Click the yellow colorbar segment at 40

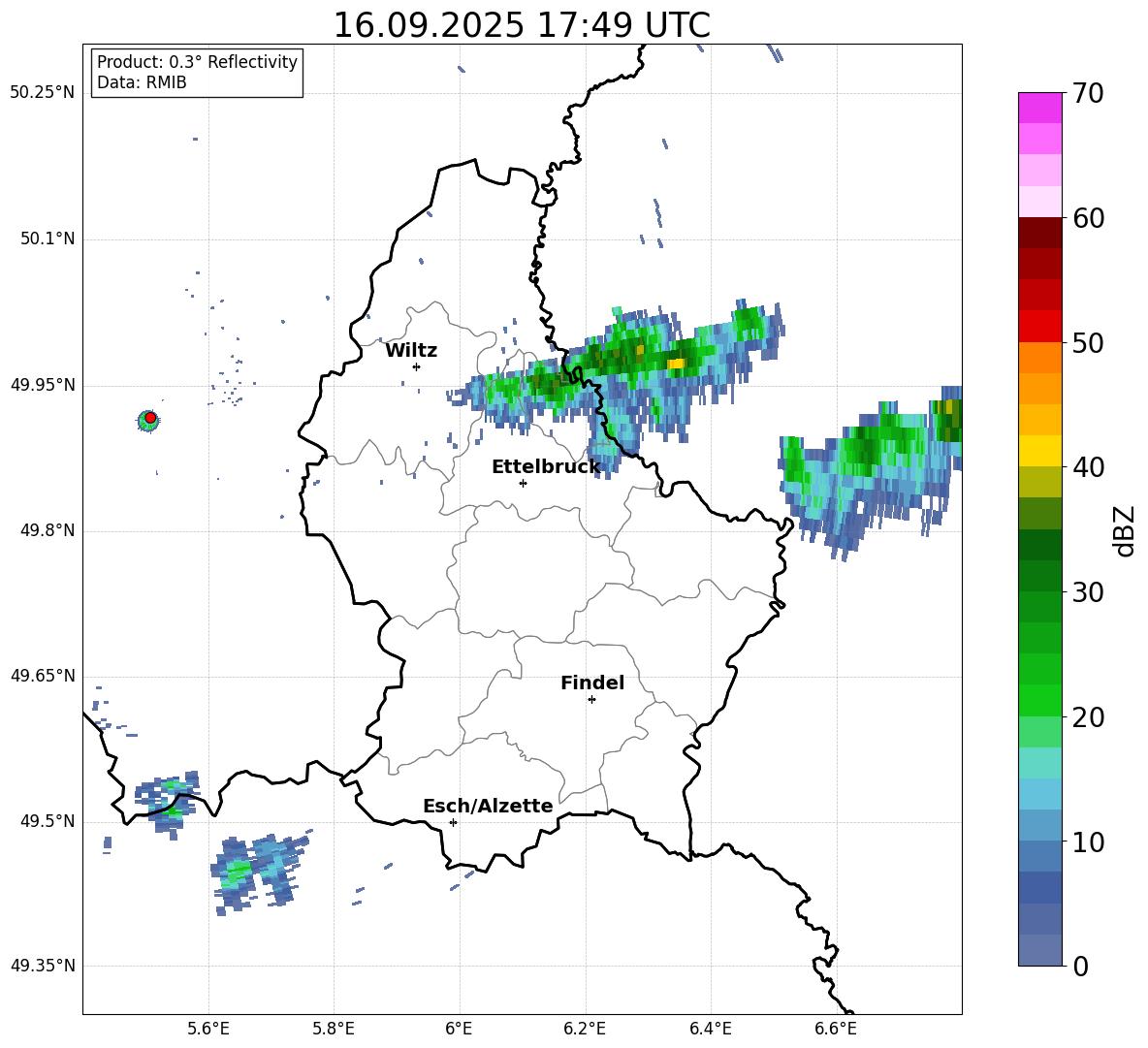click(1040, 451)
